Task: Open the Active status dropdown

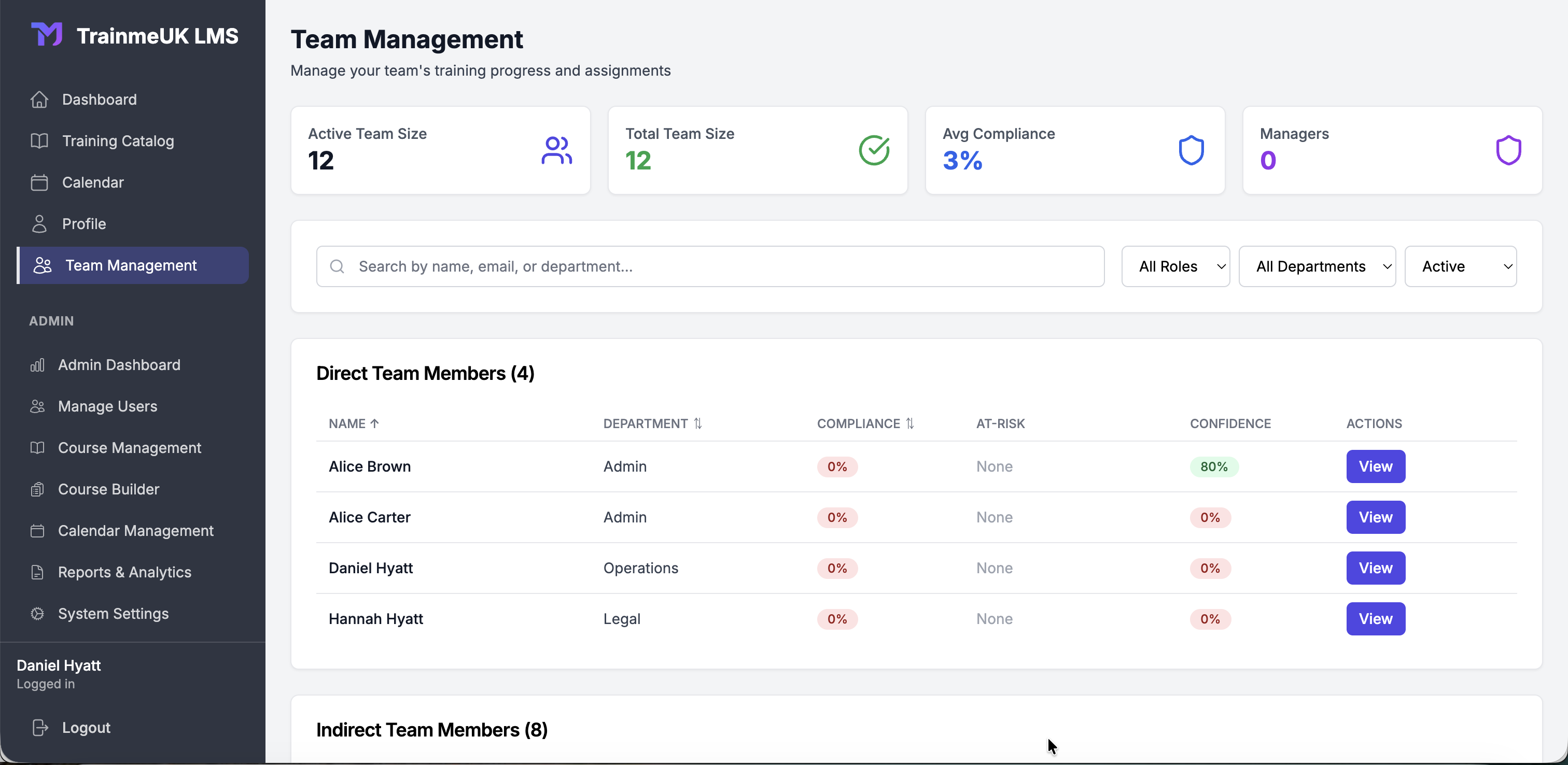Action: pos(1461,266)
